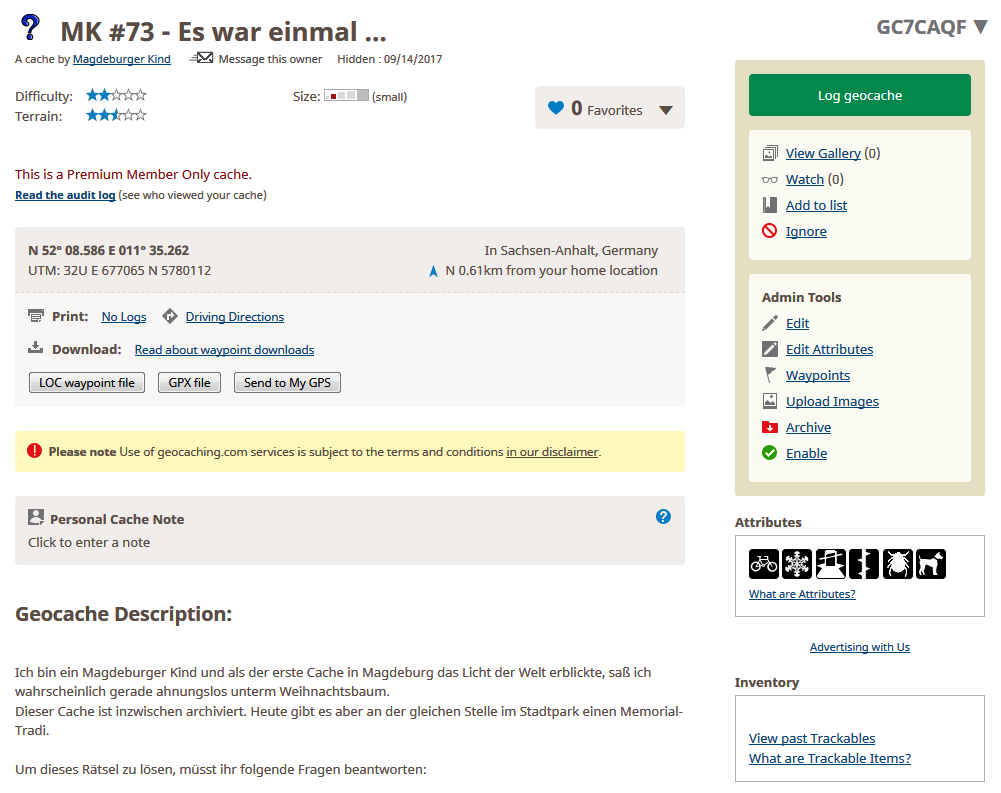Click the red Ignore prohibition icon
Image resolution: width=1001 pixels, height=793 pixels.
(x=770, y=230)
